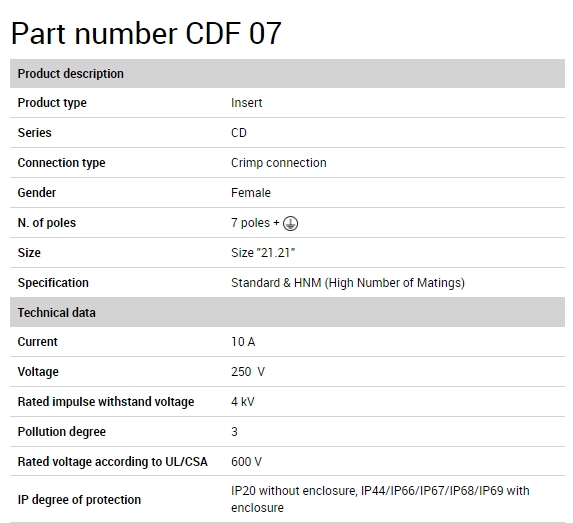Select the Current value 10 A
573x523 pixels.
243,342
